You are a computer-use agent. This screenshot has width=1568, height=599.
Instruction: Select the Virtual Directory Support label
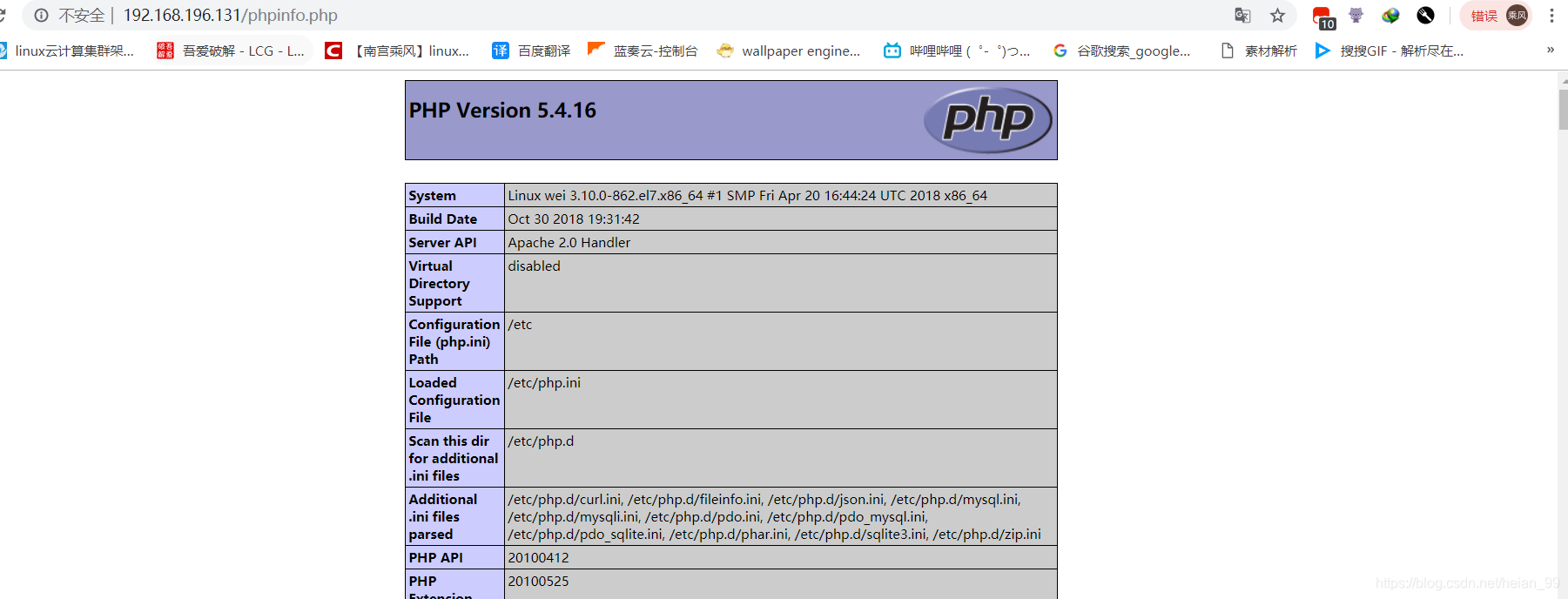pos(439,284)
